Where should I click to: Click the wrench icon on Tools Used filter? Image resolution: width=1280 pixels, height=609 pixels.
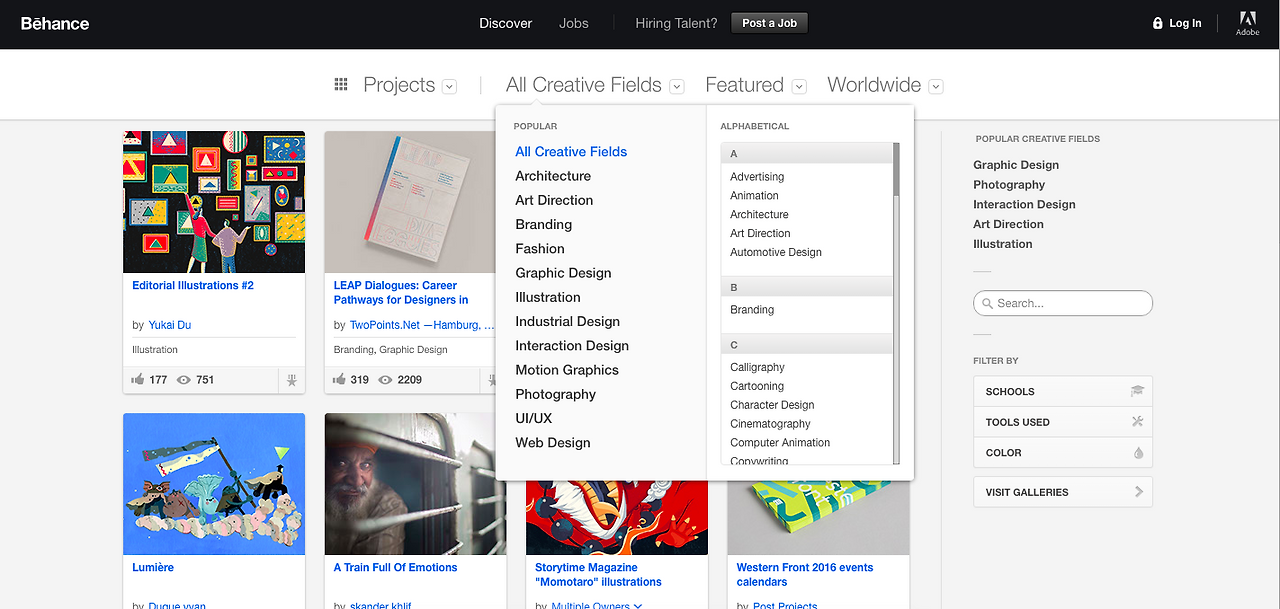(x=1138, y=422)
